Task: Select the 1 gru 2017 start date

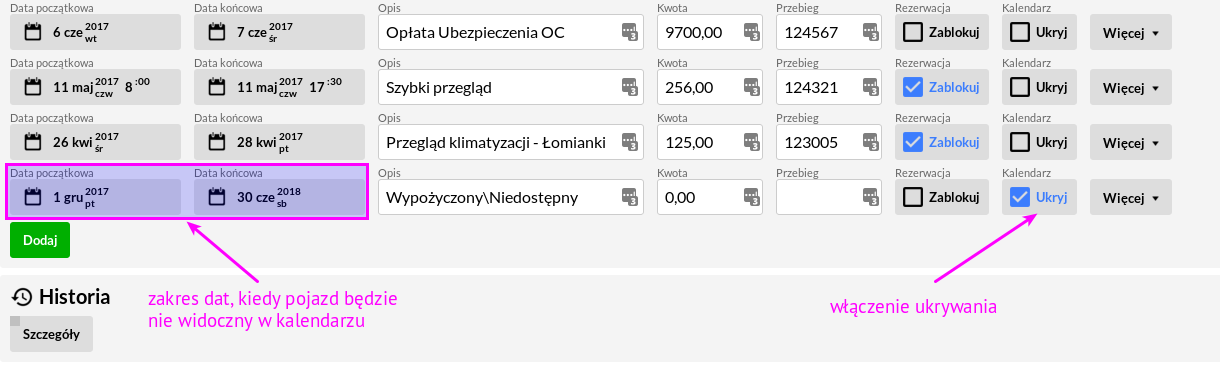Action: (x=96, y=197)
